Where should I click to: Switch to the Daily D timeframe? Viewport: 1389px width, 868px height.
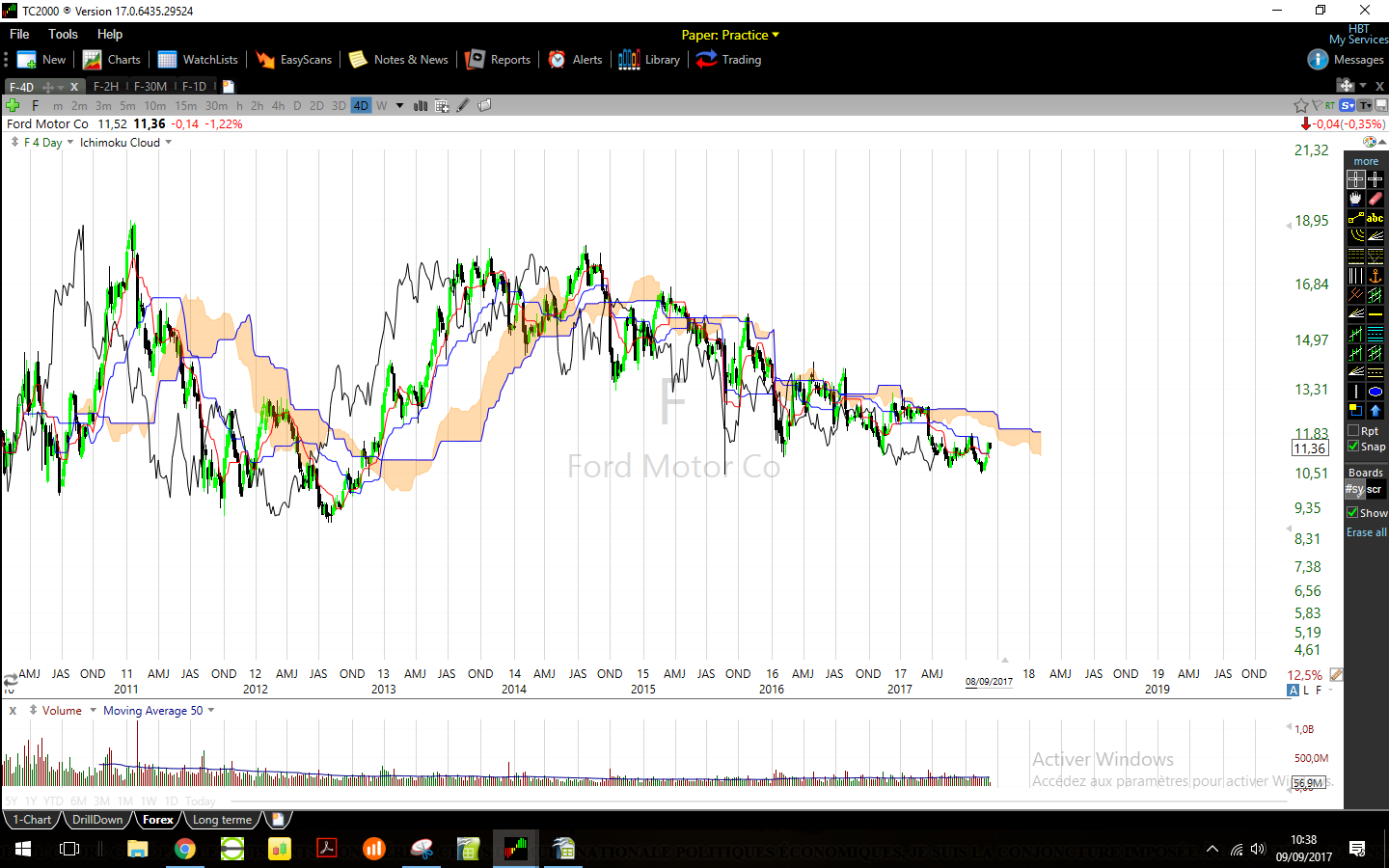pyautogui.click(x=297, y=106)
